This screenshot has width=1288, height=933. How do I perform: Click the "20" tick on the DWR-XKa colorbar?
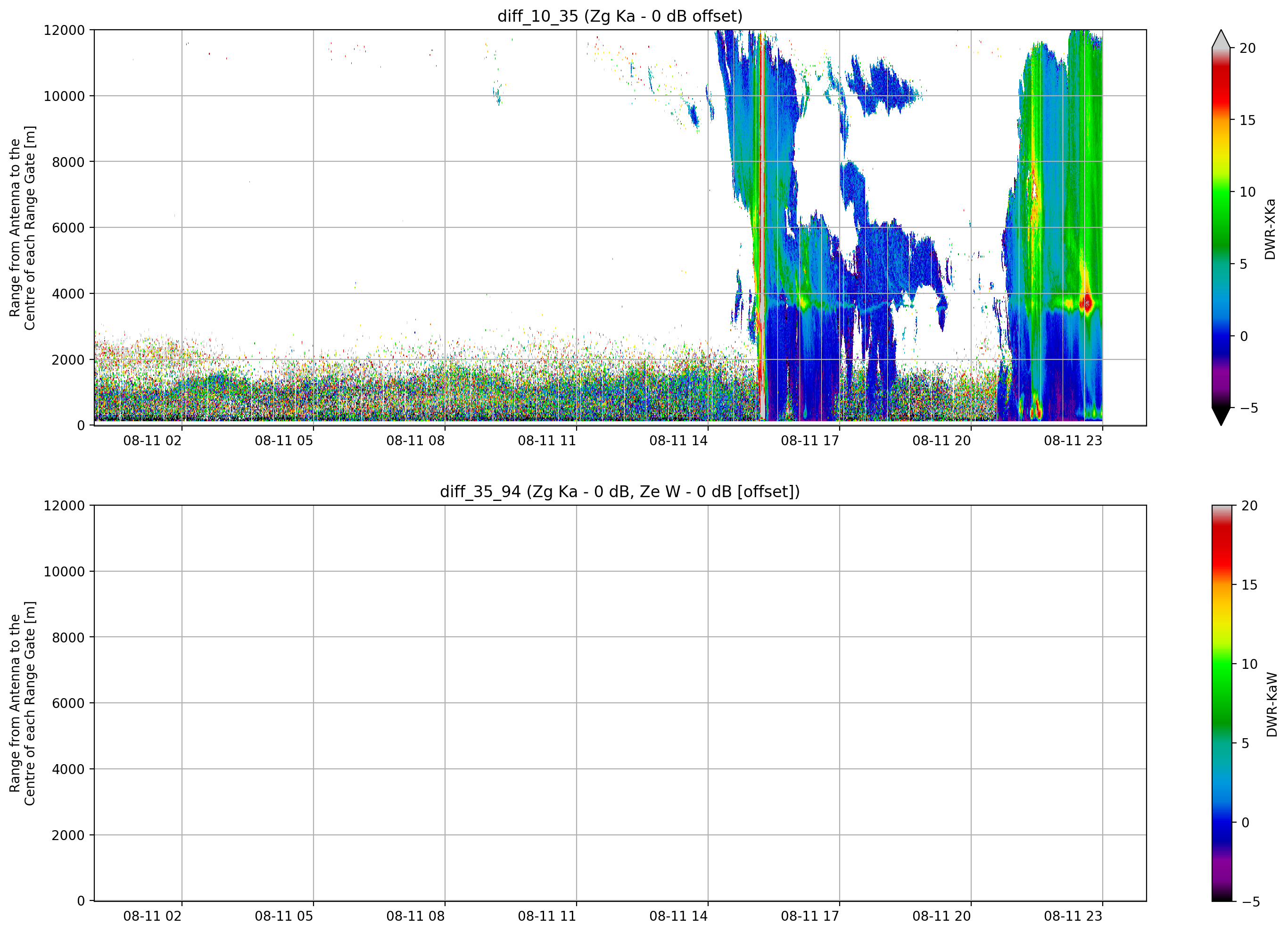(x=1247, y=48)
